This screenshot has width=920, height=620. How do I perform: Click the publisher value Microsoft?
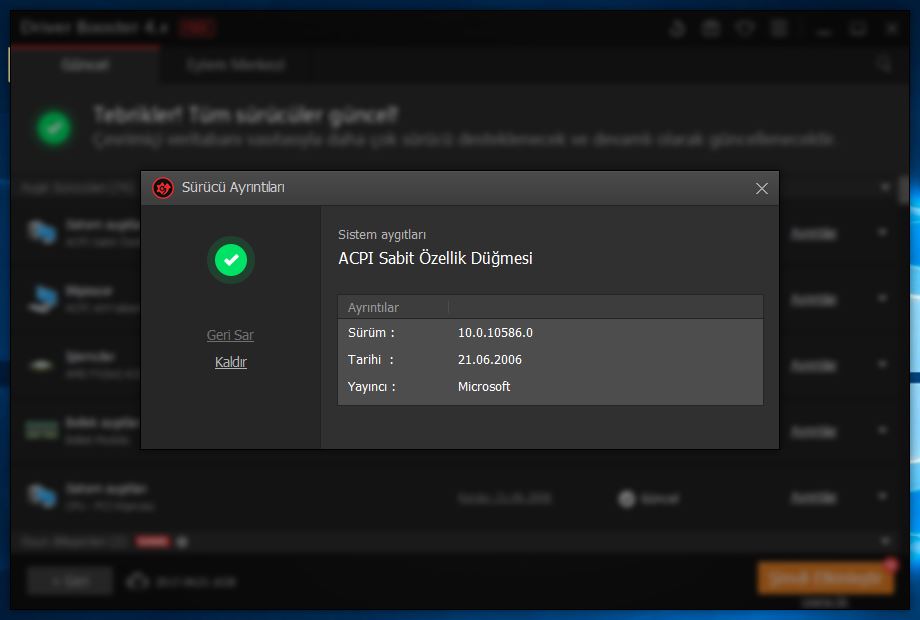coord(484,387)
